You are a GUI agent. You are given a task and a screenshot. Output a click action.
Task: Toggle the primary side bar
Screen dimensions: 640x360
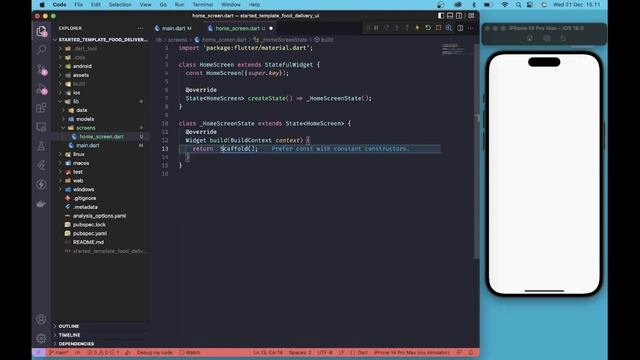click(441, 16)
